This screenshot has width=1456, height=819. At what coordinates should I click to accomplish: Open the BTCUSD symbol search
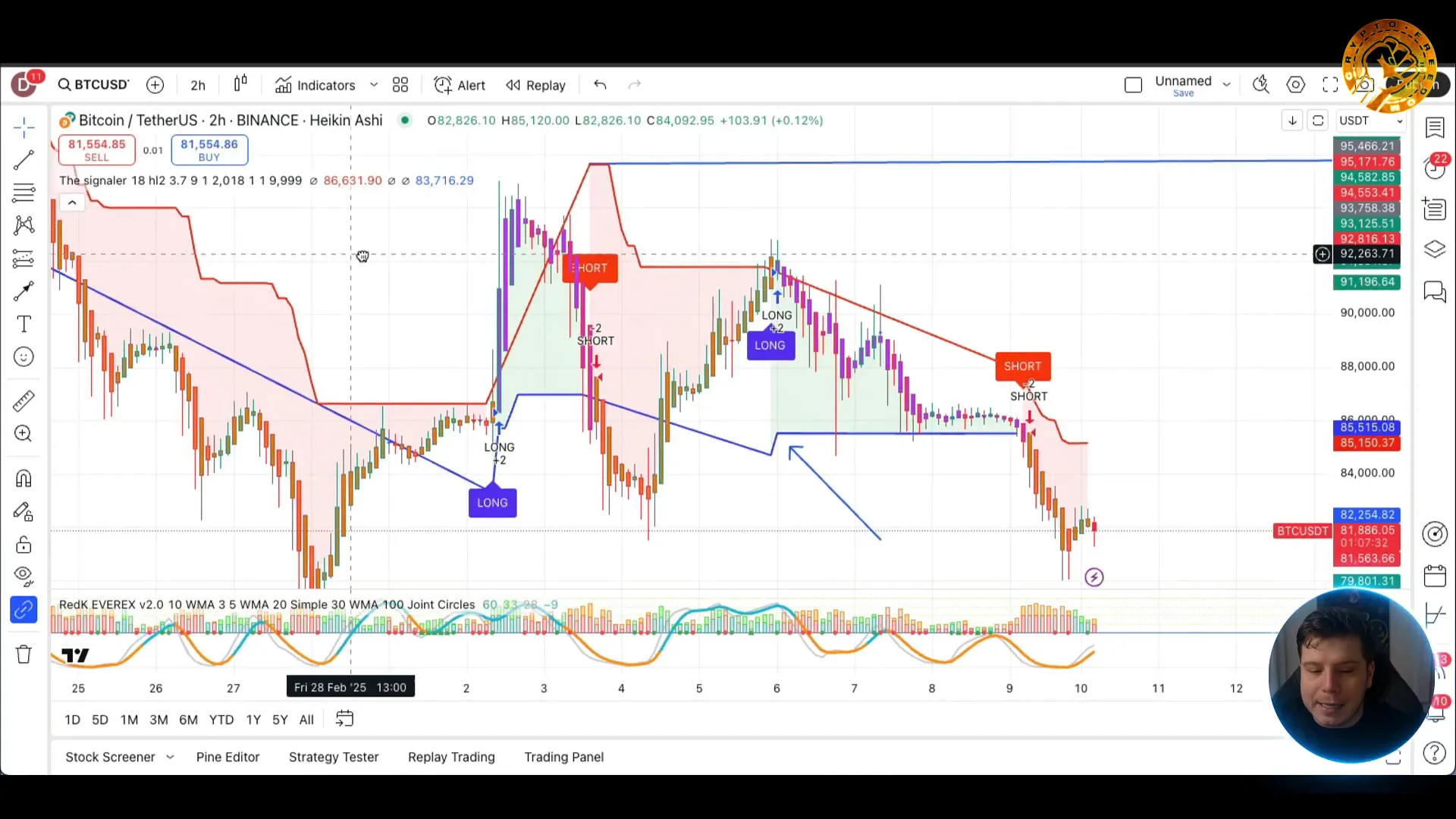(x=94, y=85)
